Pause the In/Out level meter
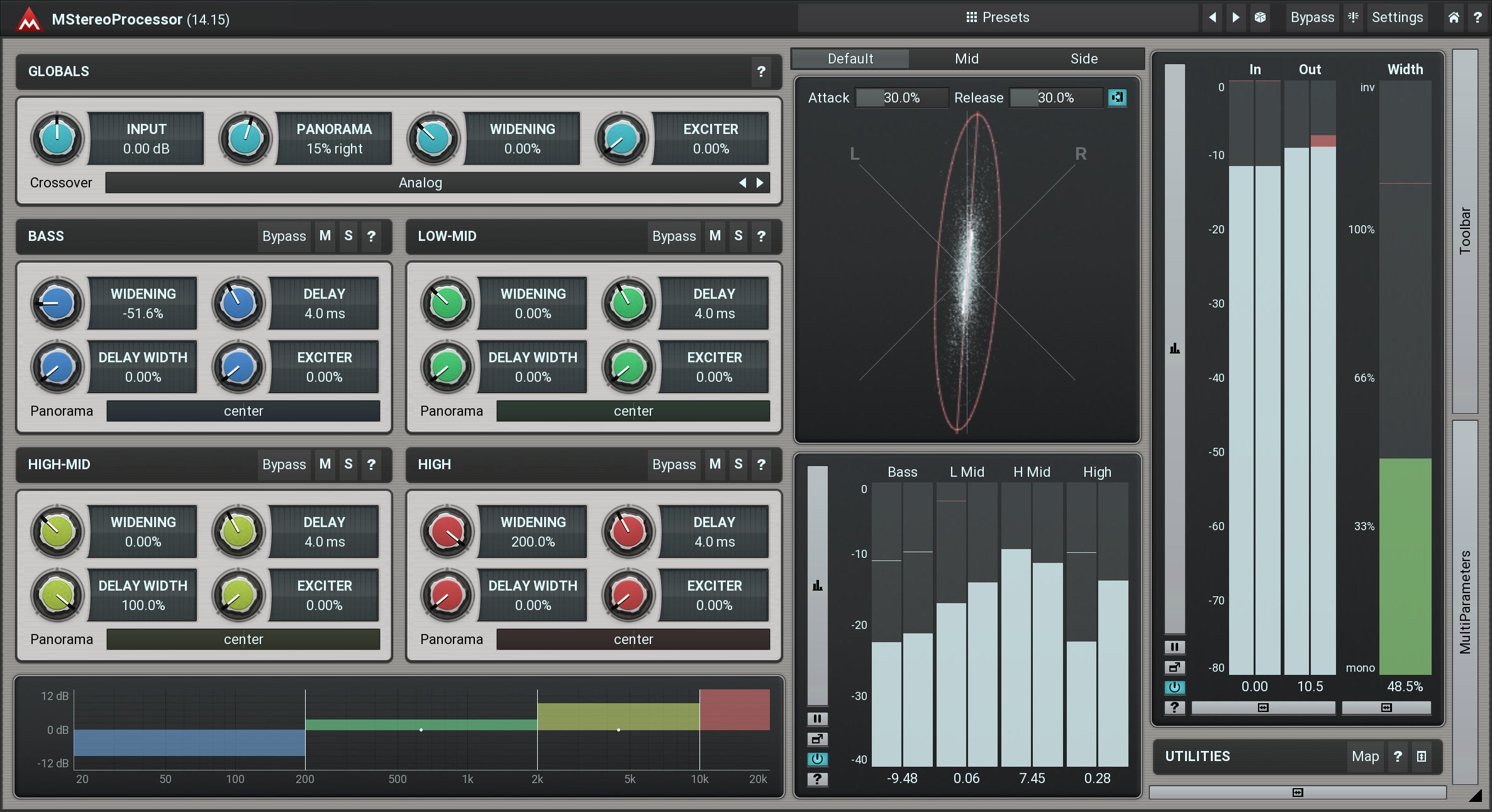Screen dimensions: 1492x812 pyautogui.click(x=1174, y=647)
